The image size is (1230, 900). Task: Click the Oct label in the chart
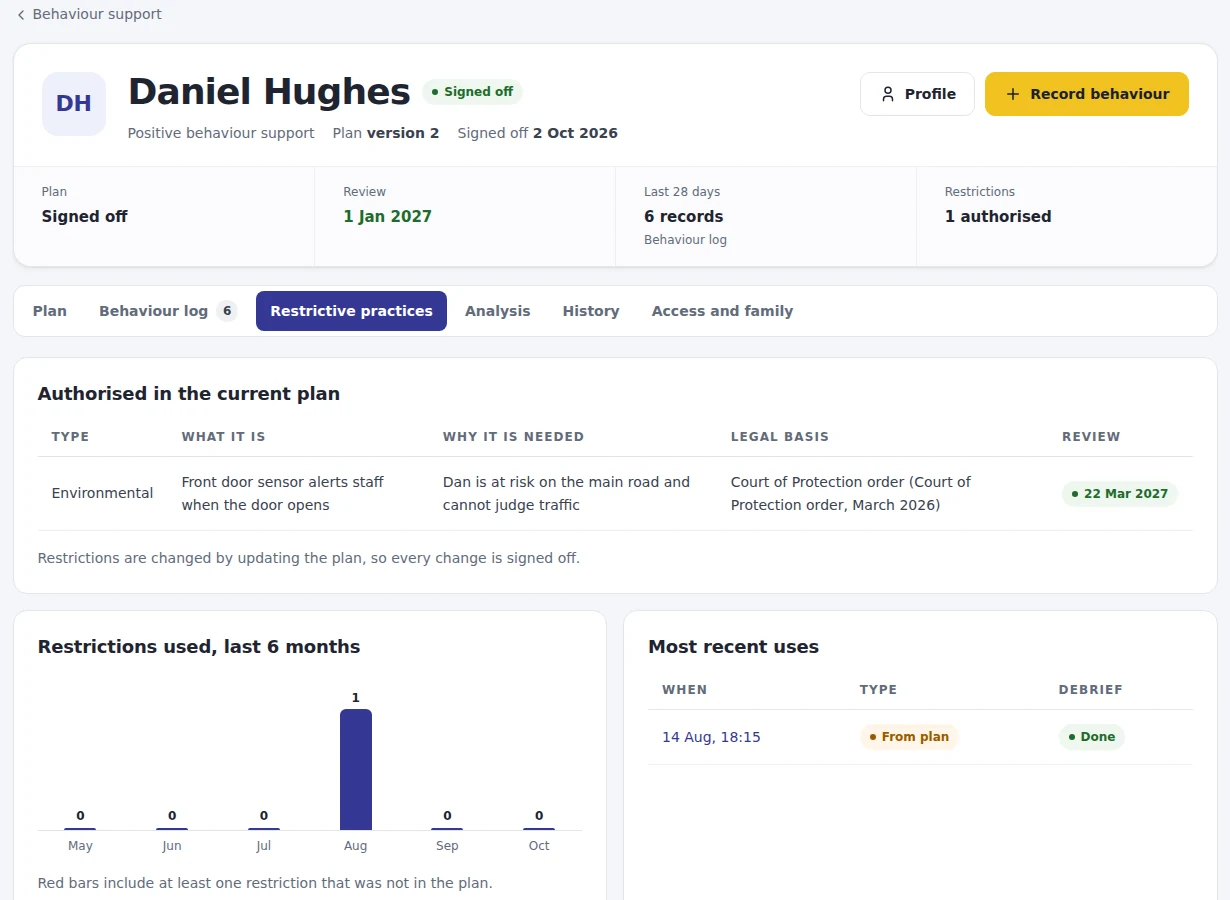pos(539,846)
